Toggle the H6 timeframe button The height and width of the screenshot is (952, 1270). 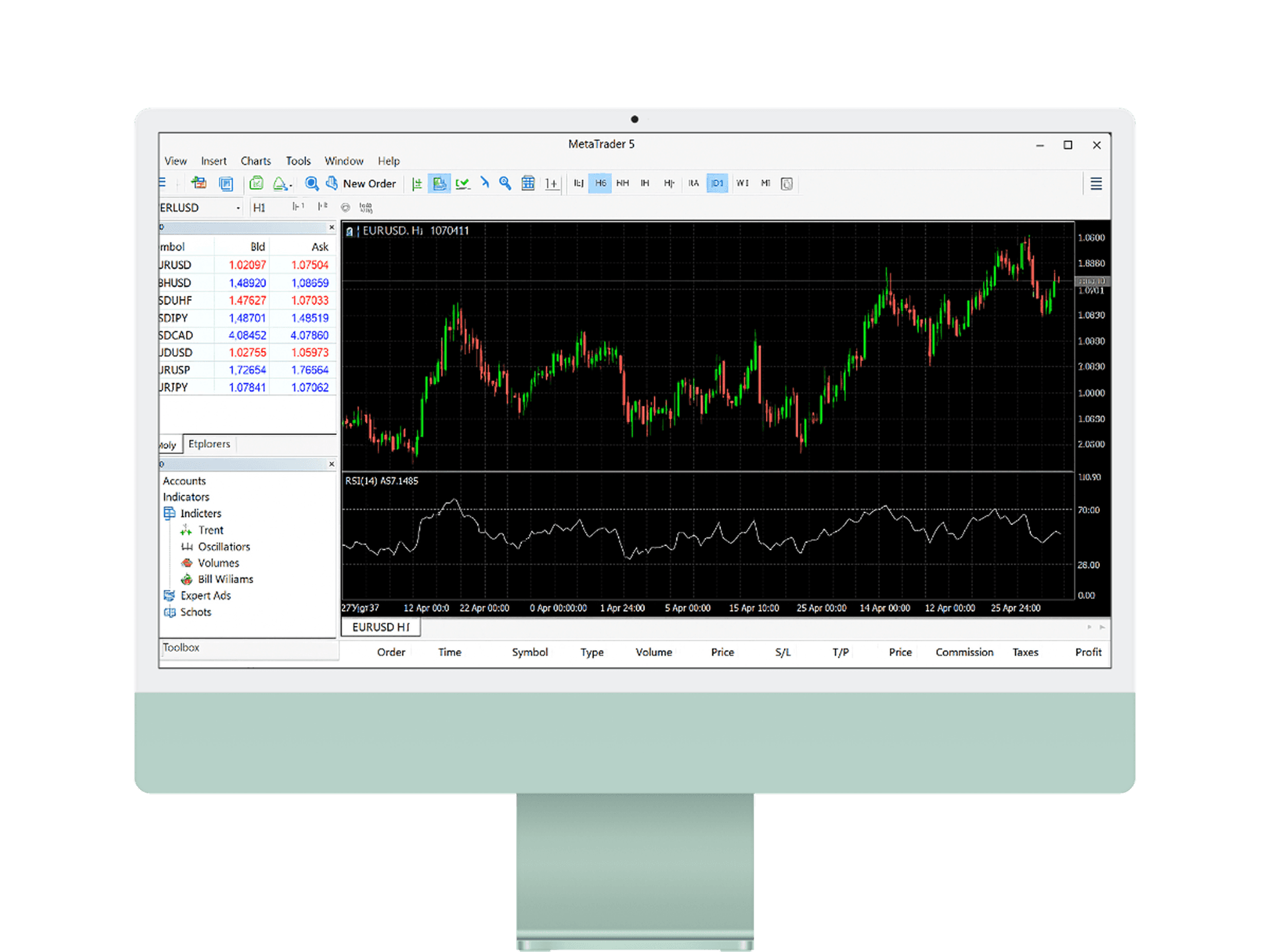[x=600, y=183]
